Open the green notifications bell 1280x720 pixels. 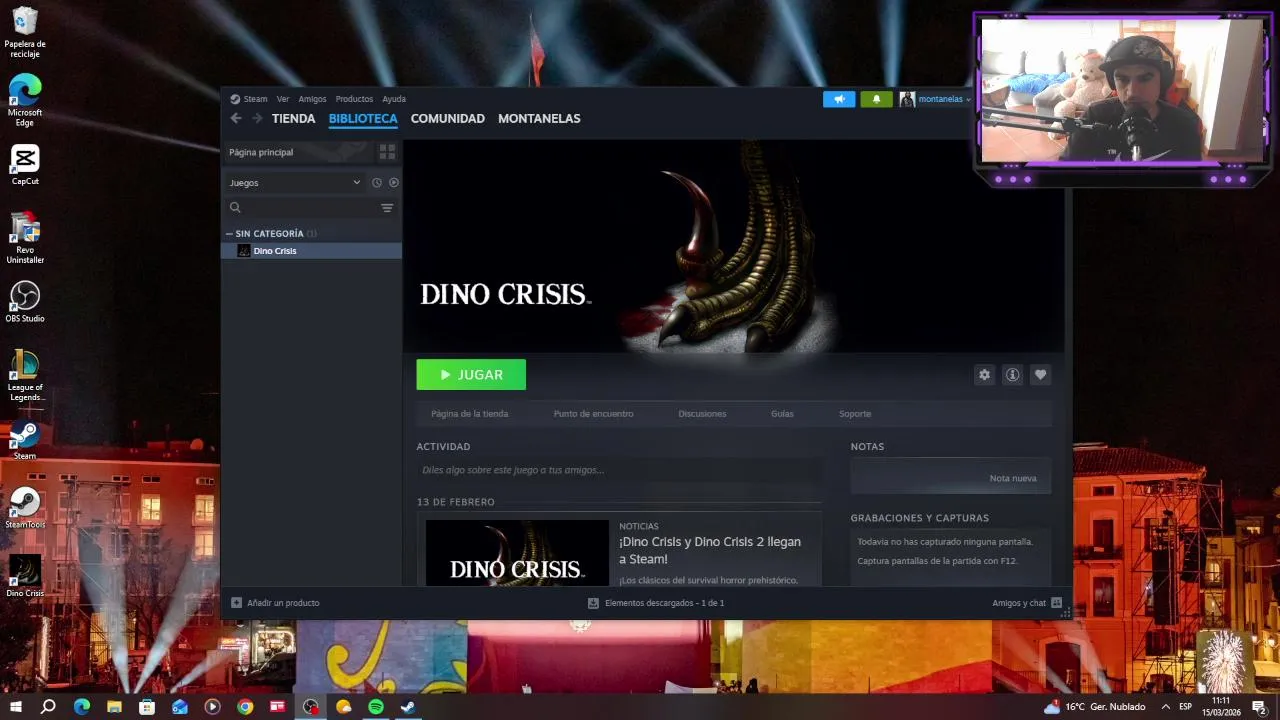tap(876, 99)
